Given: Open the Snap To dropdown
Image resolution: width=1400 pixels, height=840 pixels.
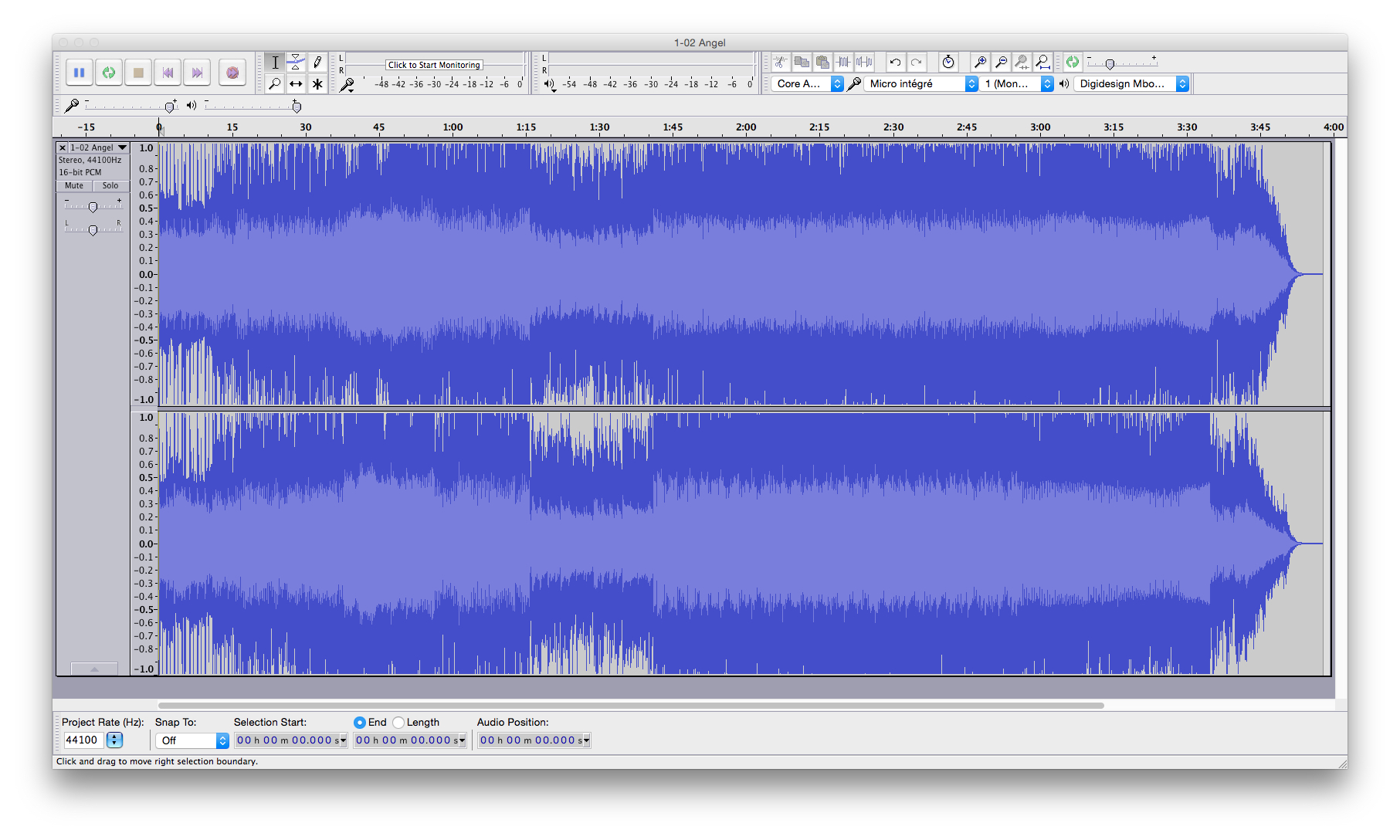Looking at the screenshot, I should (x=191, y=740).
